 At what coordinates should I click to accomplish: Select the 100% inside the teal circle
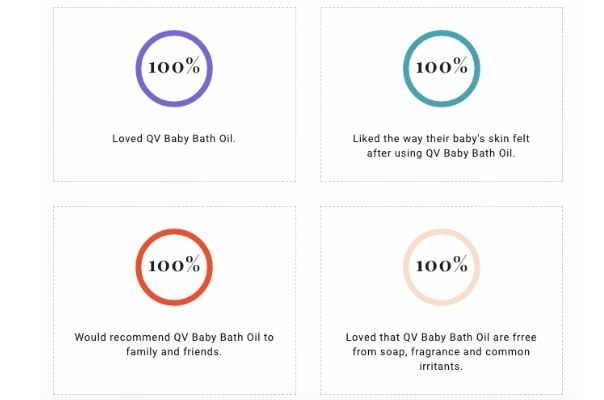(441, 68)
